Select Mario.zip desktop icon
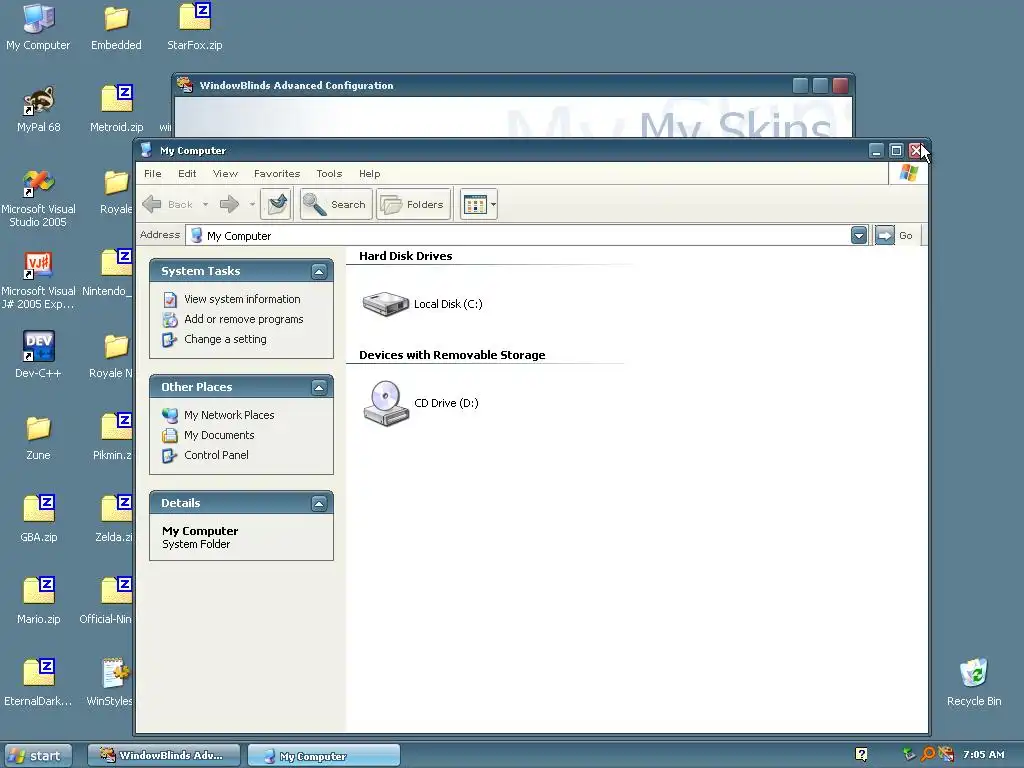The height and width of the screenshot is (768, 1024). [39, 602]
